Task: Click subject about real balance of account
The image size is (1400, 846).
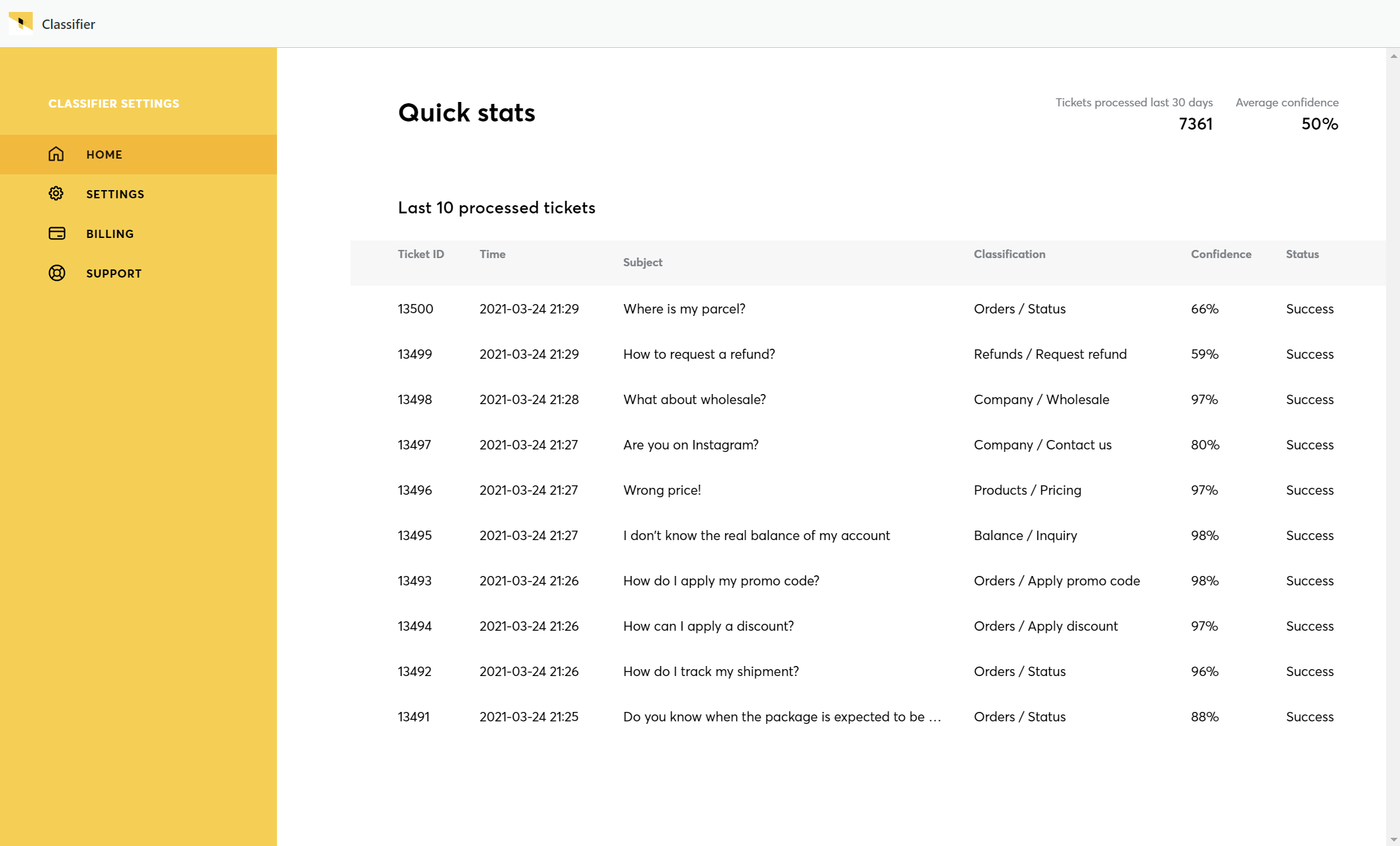Action: 757,536
